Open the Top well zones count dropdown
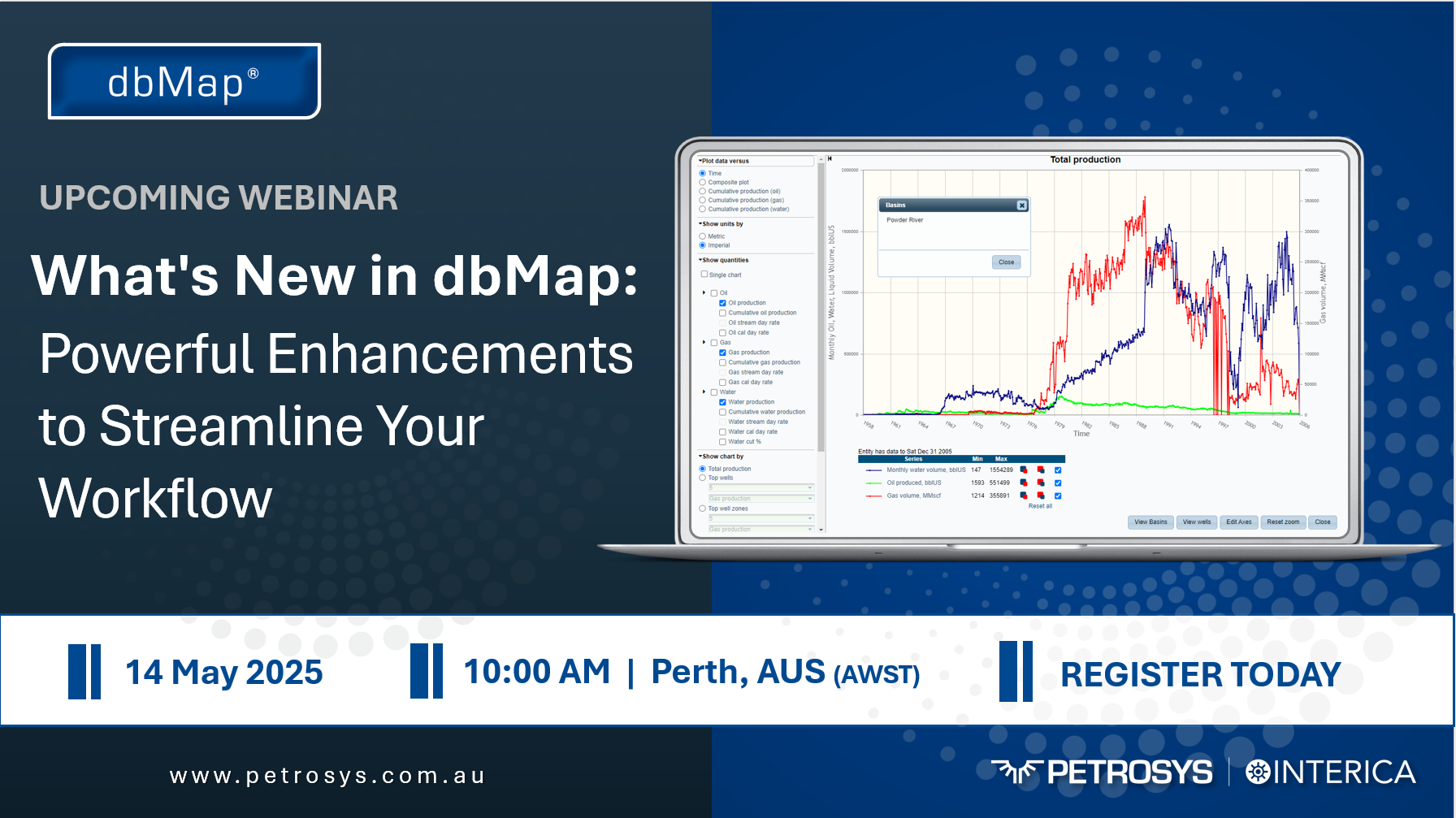The height and width of the screenshot is (818, 1456). 760,518
